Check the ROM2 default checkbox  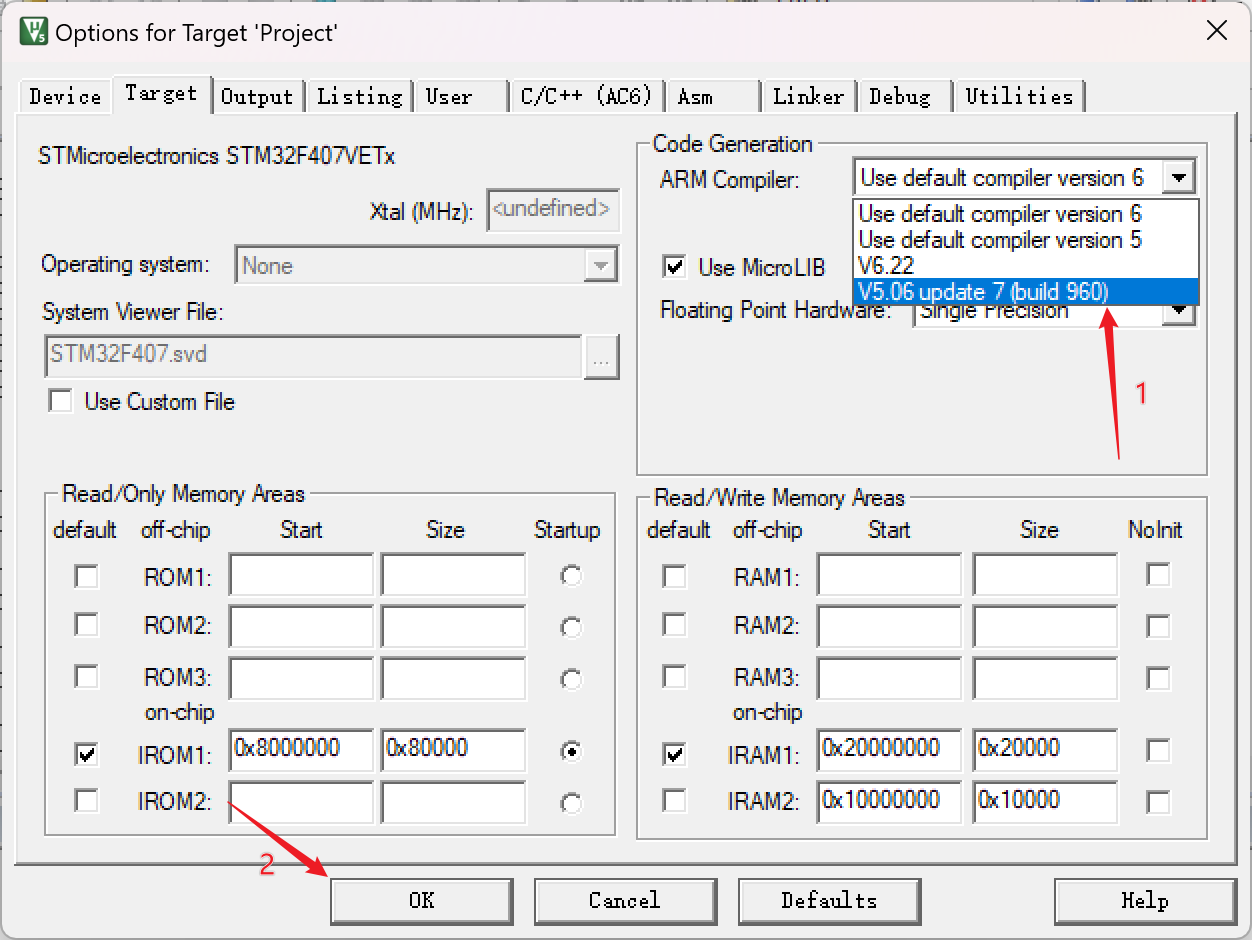pos(87,625)
